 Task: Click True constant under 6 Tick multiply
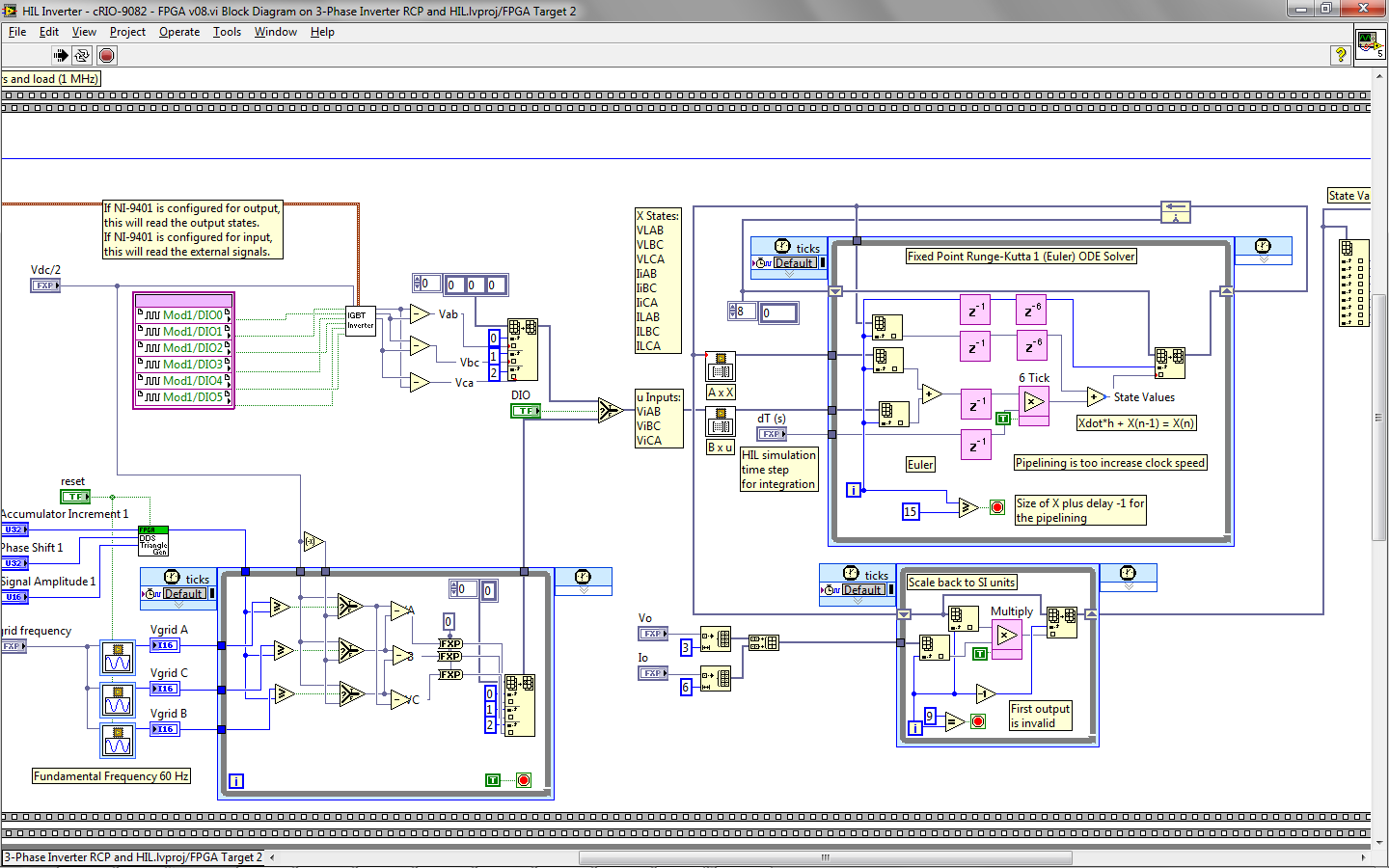[x=1003, y=419]
